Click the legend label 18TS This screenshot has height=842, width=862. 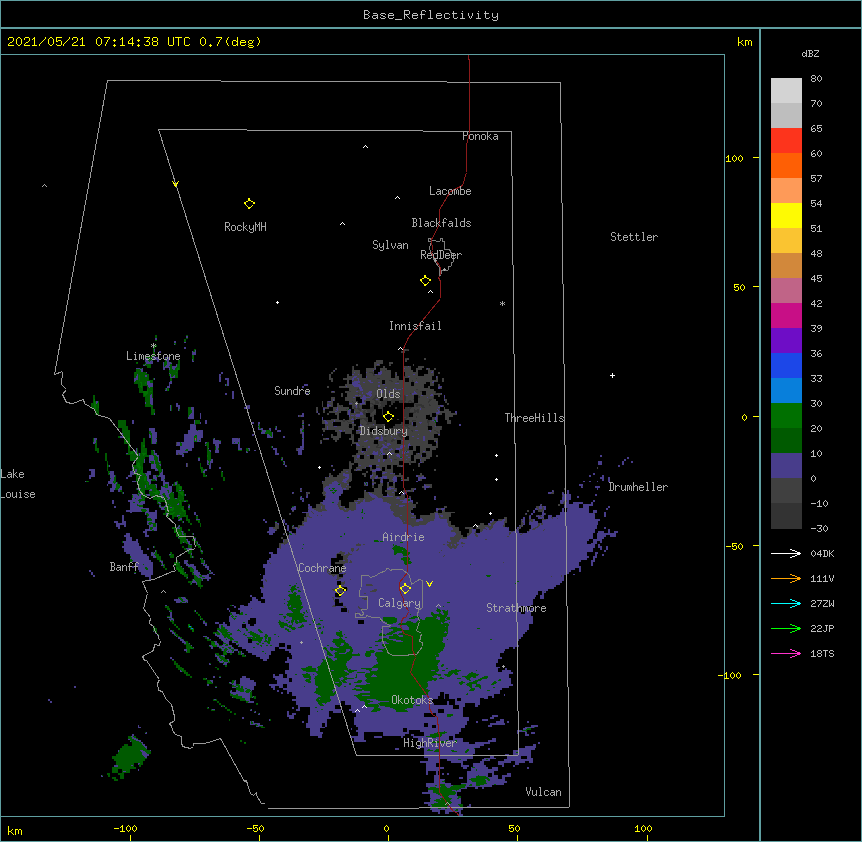click(x=822, y=653)
